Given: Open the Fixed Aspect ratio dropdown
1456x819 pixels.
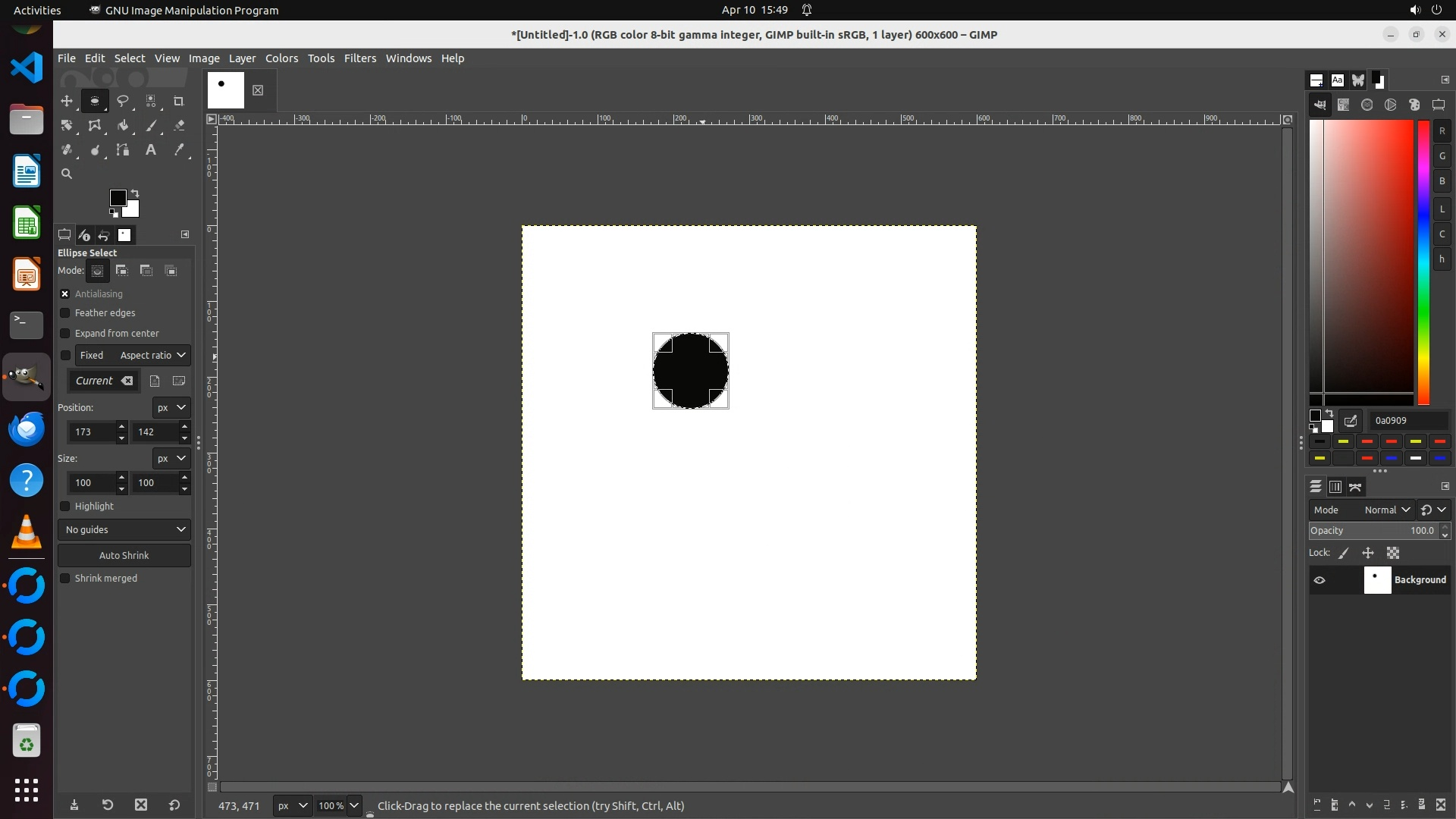Looking at the screenshot, I should (x=133, y=356).
